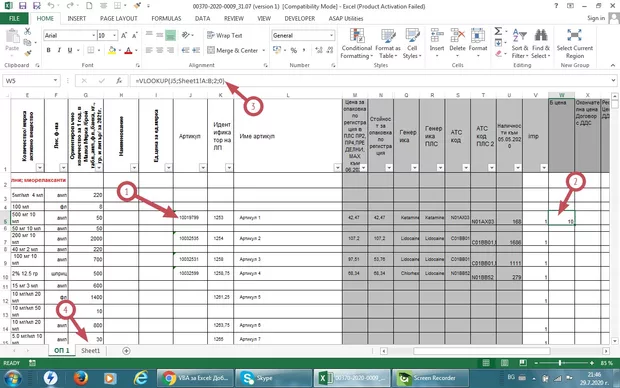Click the AutoSum sigma icon
The image size is (620, 388).
pyautogui.click(x=498, y=31)
